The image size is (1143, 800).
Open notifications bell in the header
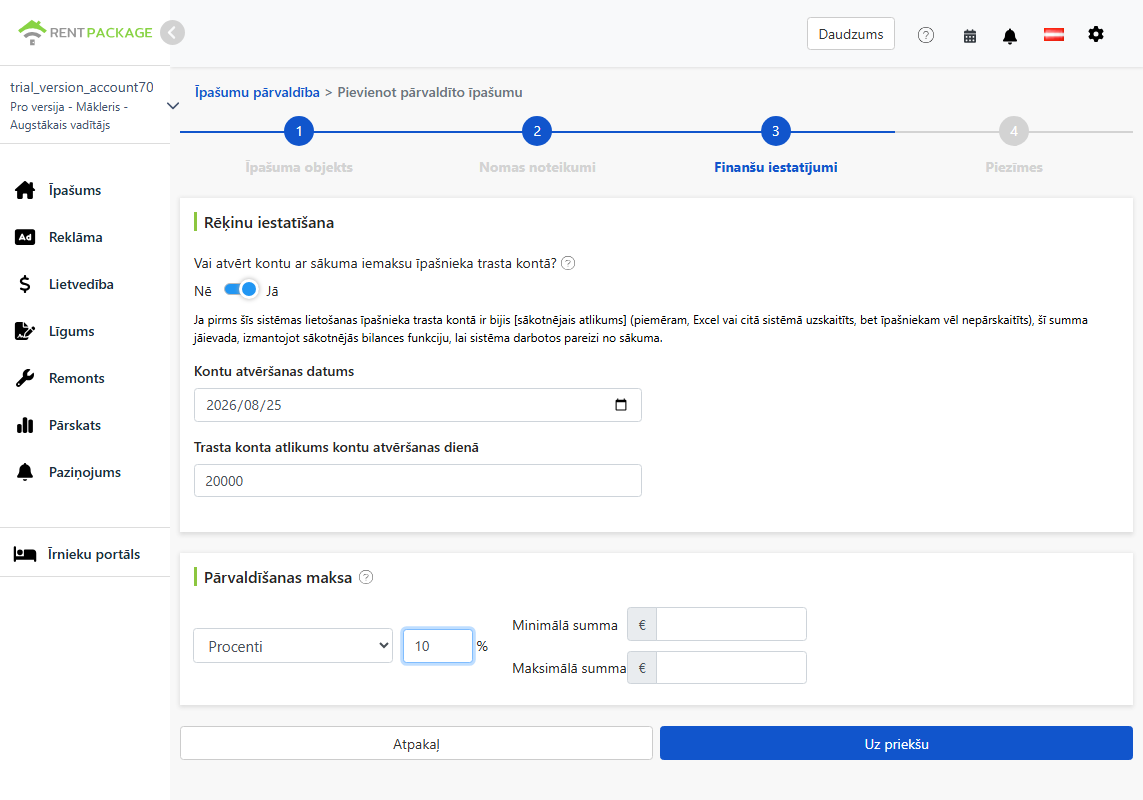1010,36
